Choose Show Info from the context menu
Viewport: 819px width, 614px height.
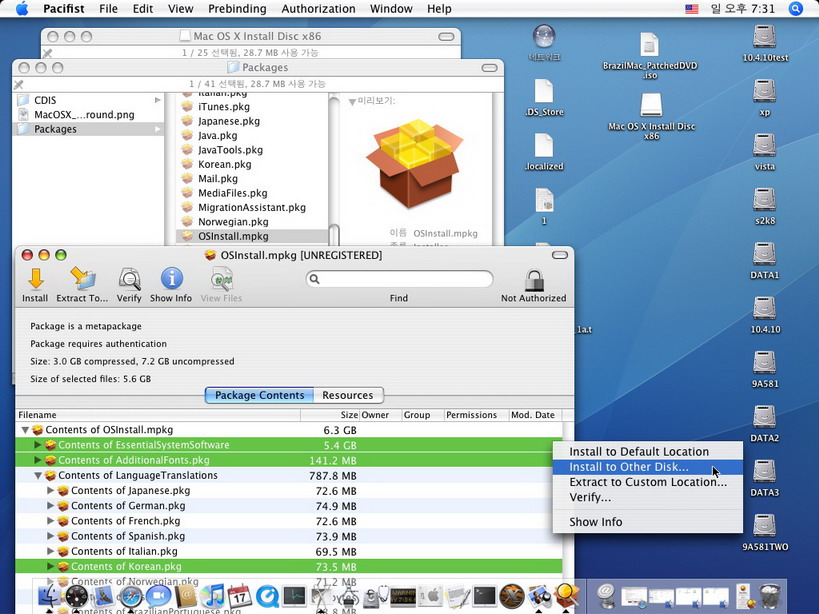tap(648, 522)
